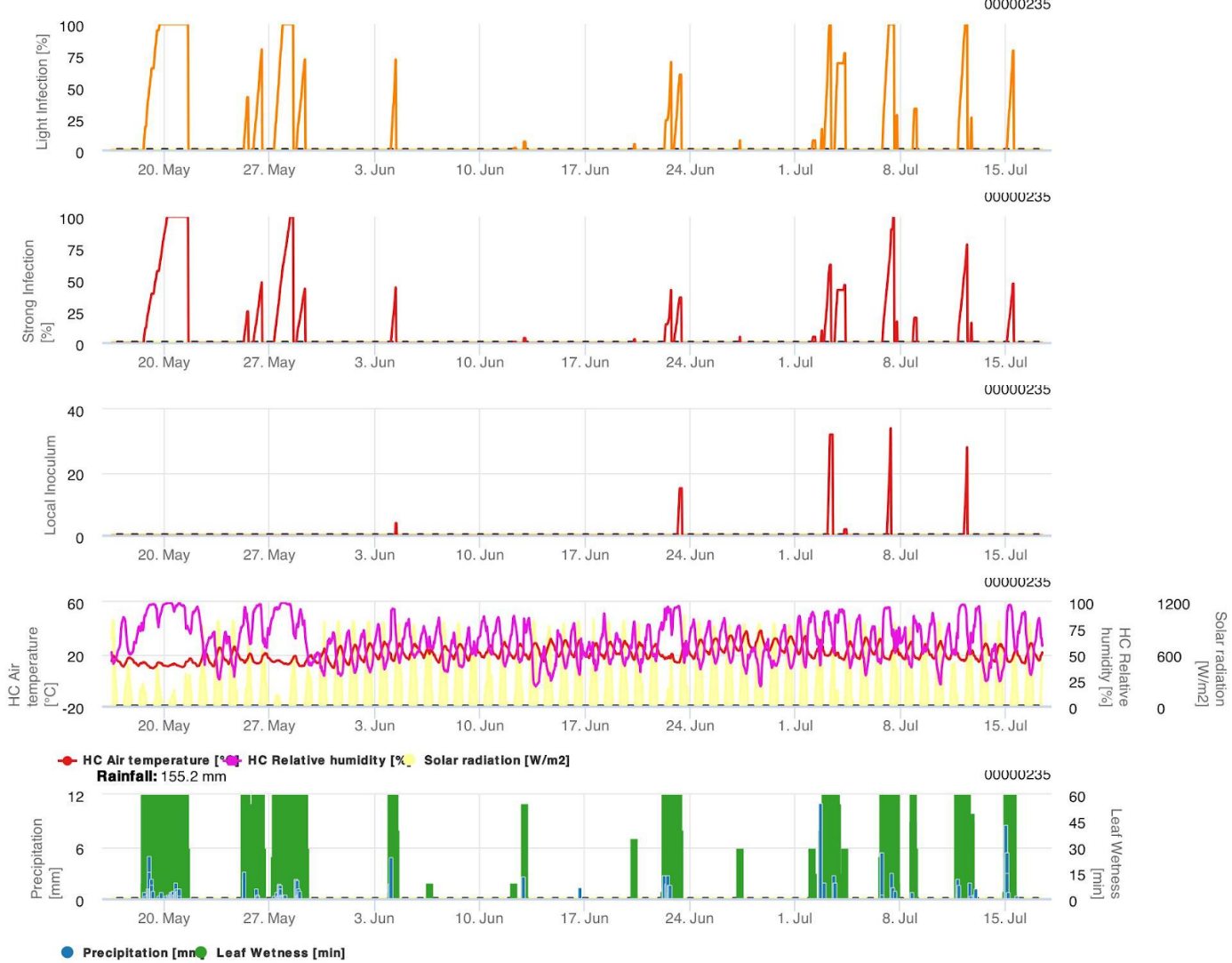Click the blue Precipitation legend dot

[x=68, y=952]
